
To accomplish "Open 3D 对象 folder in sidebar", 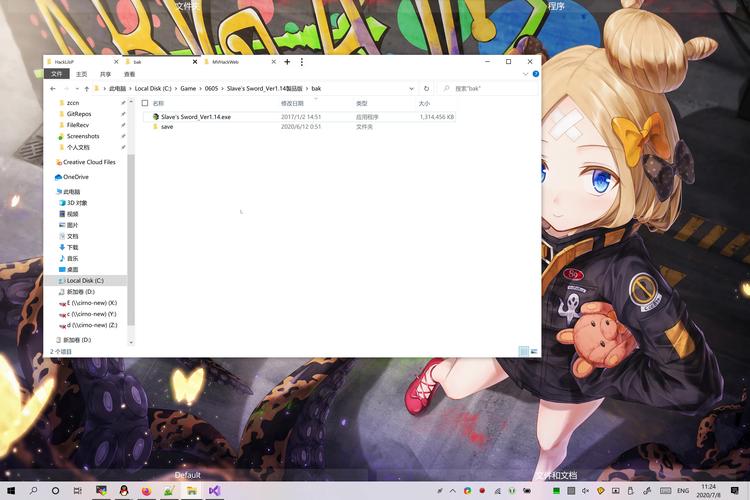I will (x=73, y=203).
